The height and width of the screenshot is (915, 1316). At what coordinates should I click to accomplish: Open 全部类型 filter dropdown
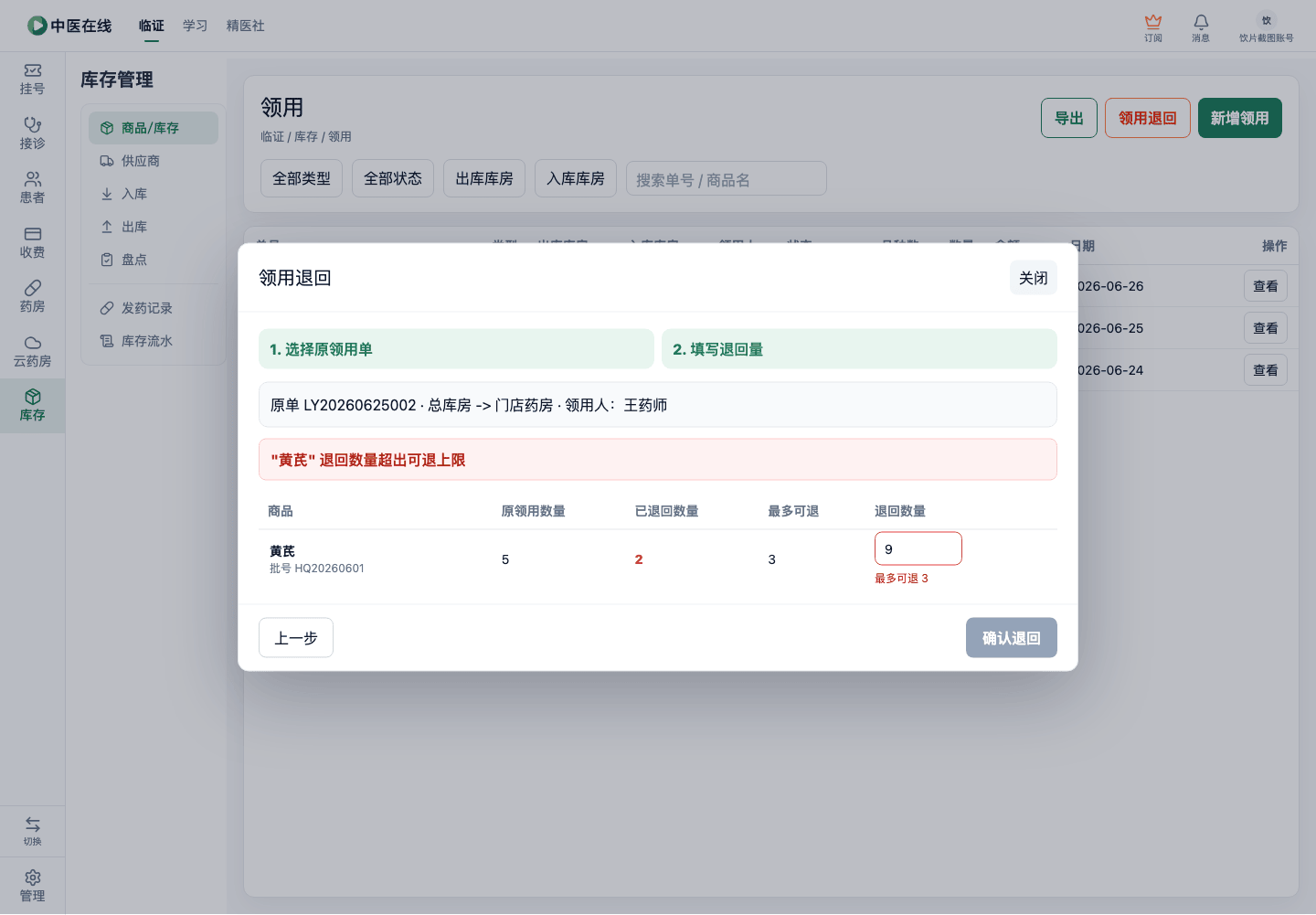pos(302,178)
